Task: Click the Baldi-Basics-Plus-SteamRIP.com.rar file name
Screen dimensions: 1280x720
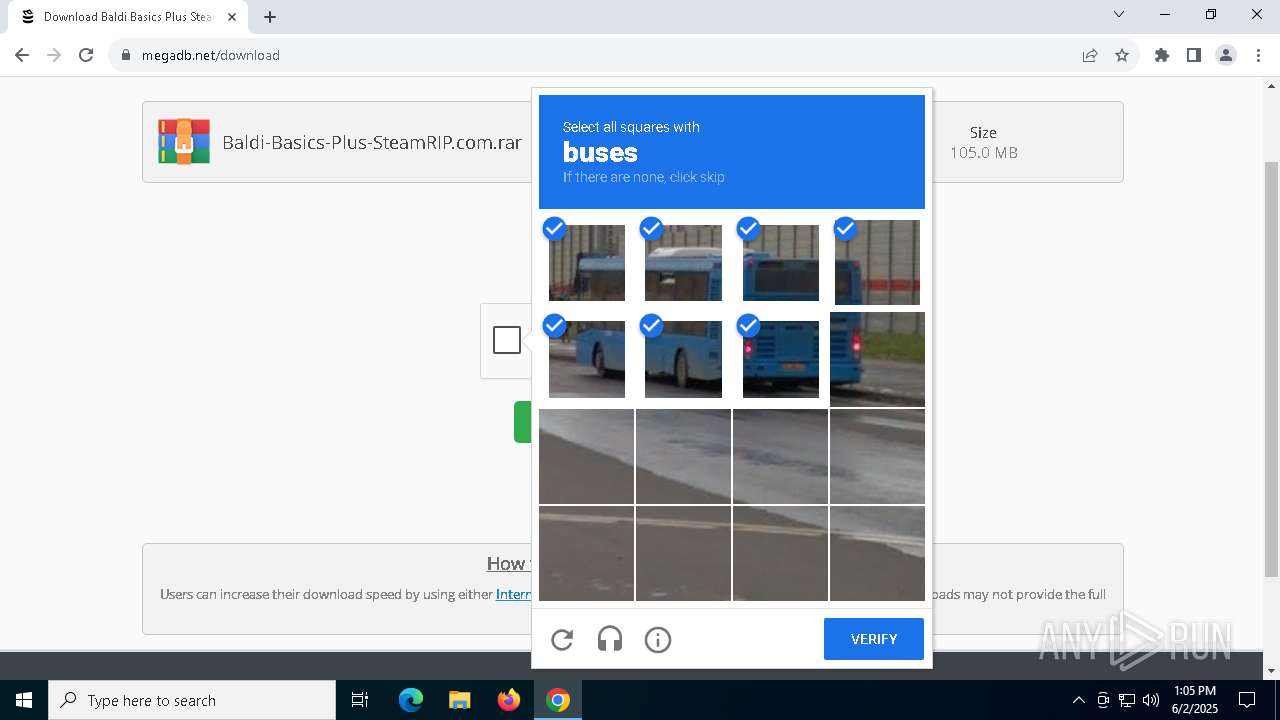Action: point(372,142)
